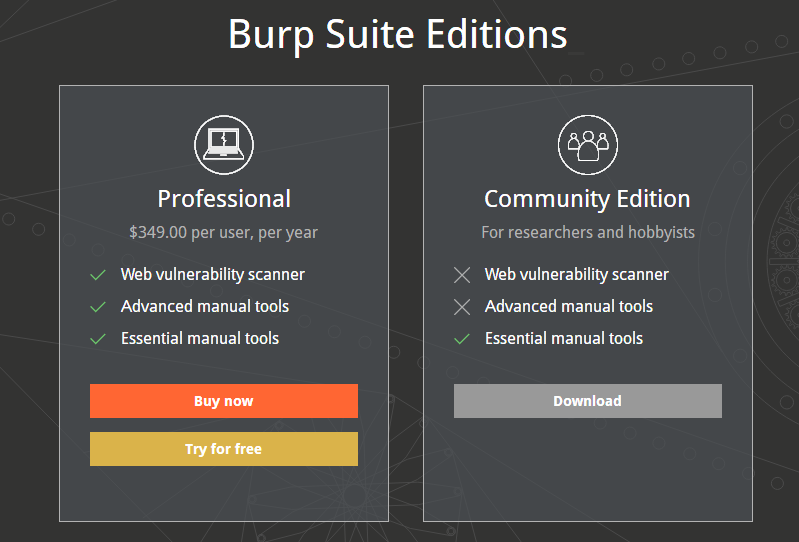The width and height of the screenshot is (799, 542).
Task: Download the Community Edition
Action: pos(588,401)
